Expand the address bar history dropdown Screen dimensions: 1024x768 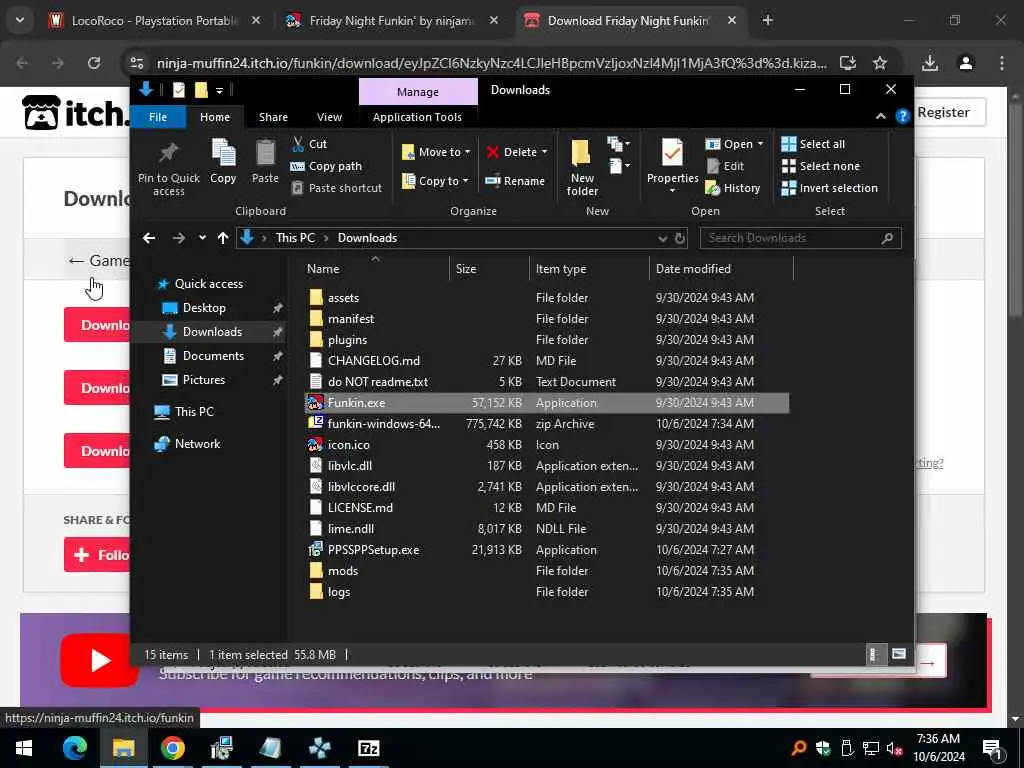tap(662, 238)
